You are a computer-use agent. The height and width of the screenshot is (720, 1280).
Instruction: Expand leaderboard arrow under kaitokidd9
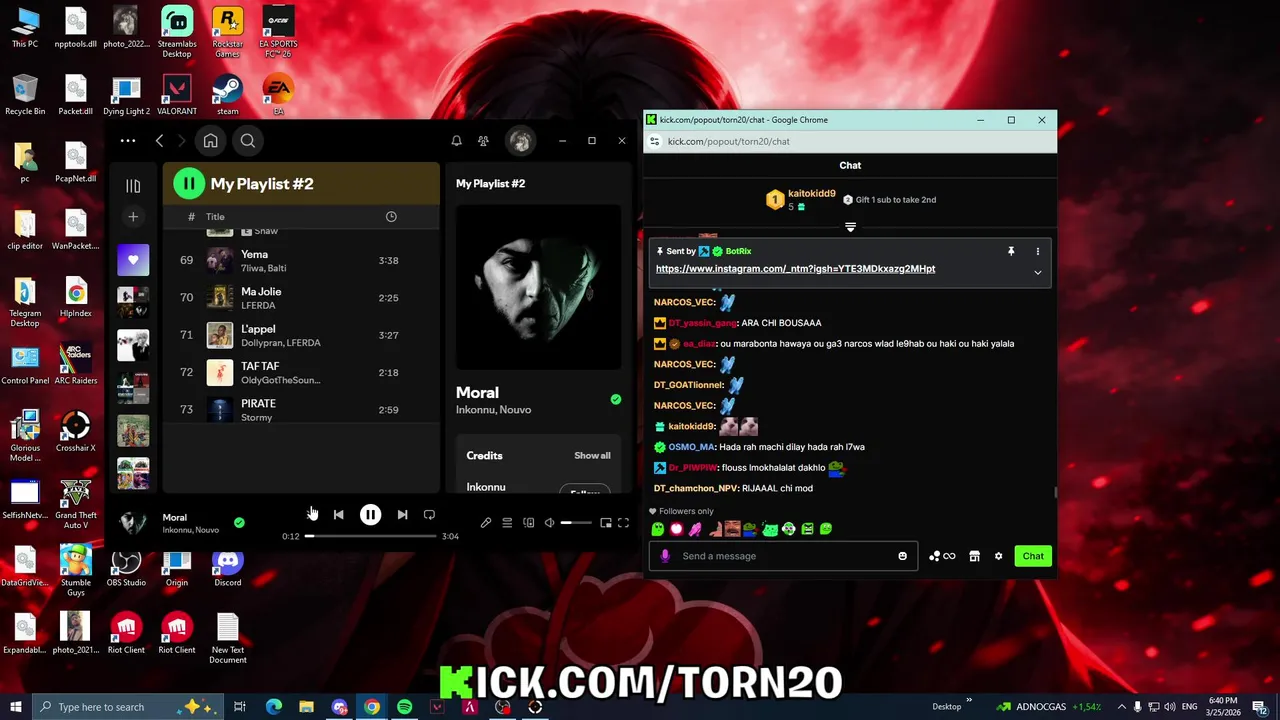(850, 227)
